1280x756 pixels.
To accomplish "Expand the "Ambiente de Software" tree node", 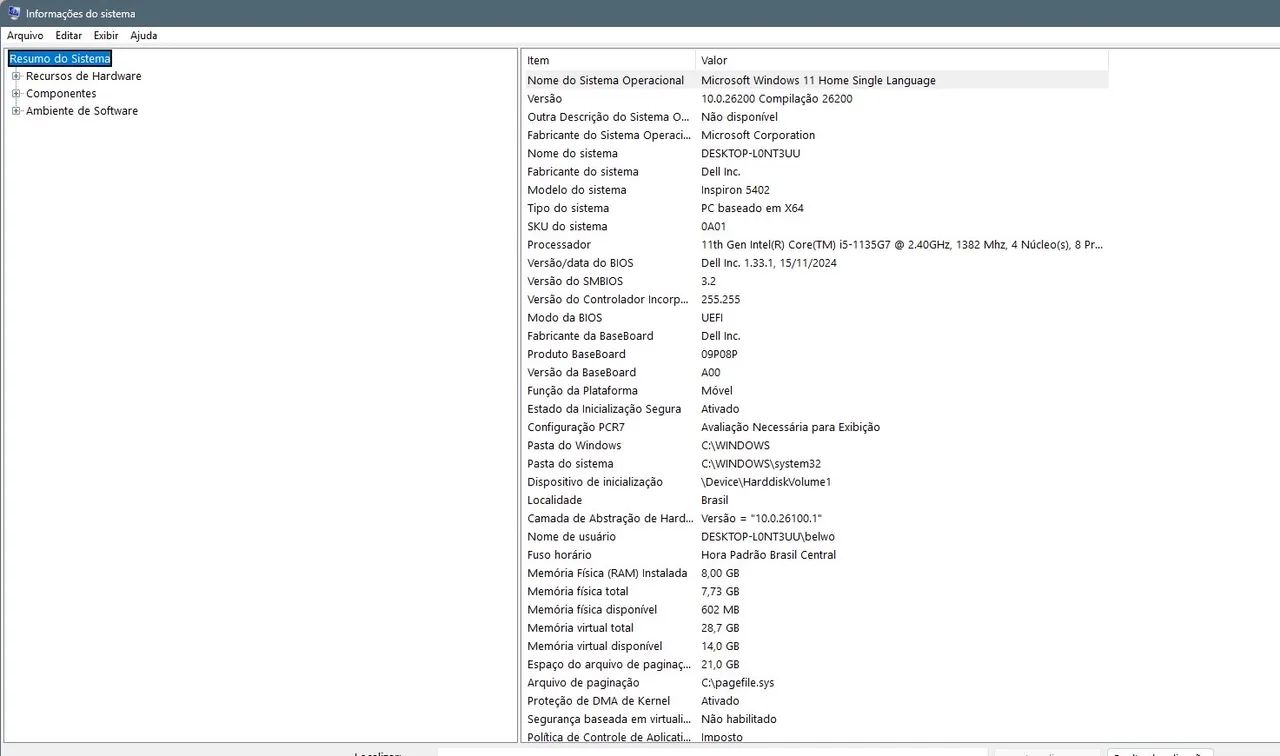I will (x=15, y=111).
